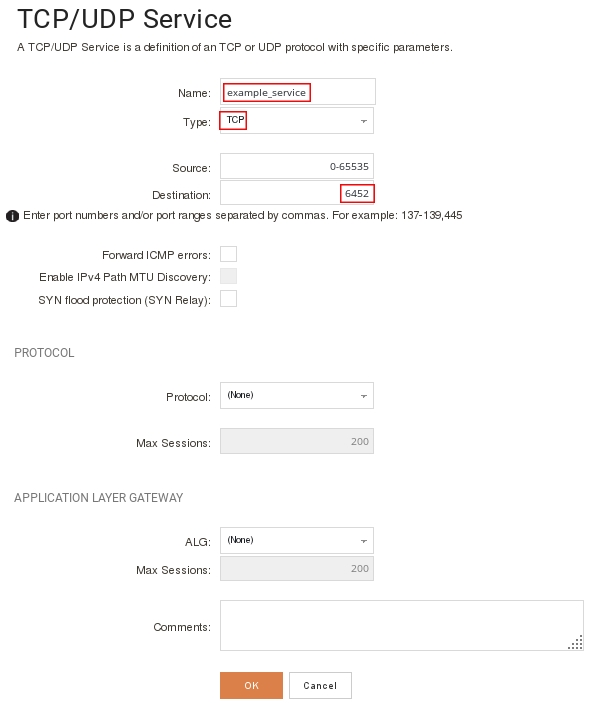Click the PROTOCOL section heading
The height and width of the screenshot is (703, 595).
tap(44, 353)
